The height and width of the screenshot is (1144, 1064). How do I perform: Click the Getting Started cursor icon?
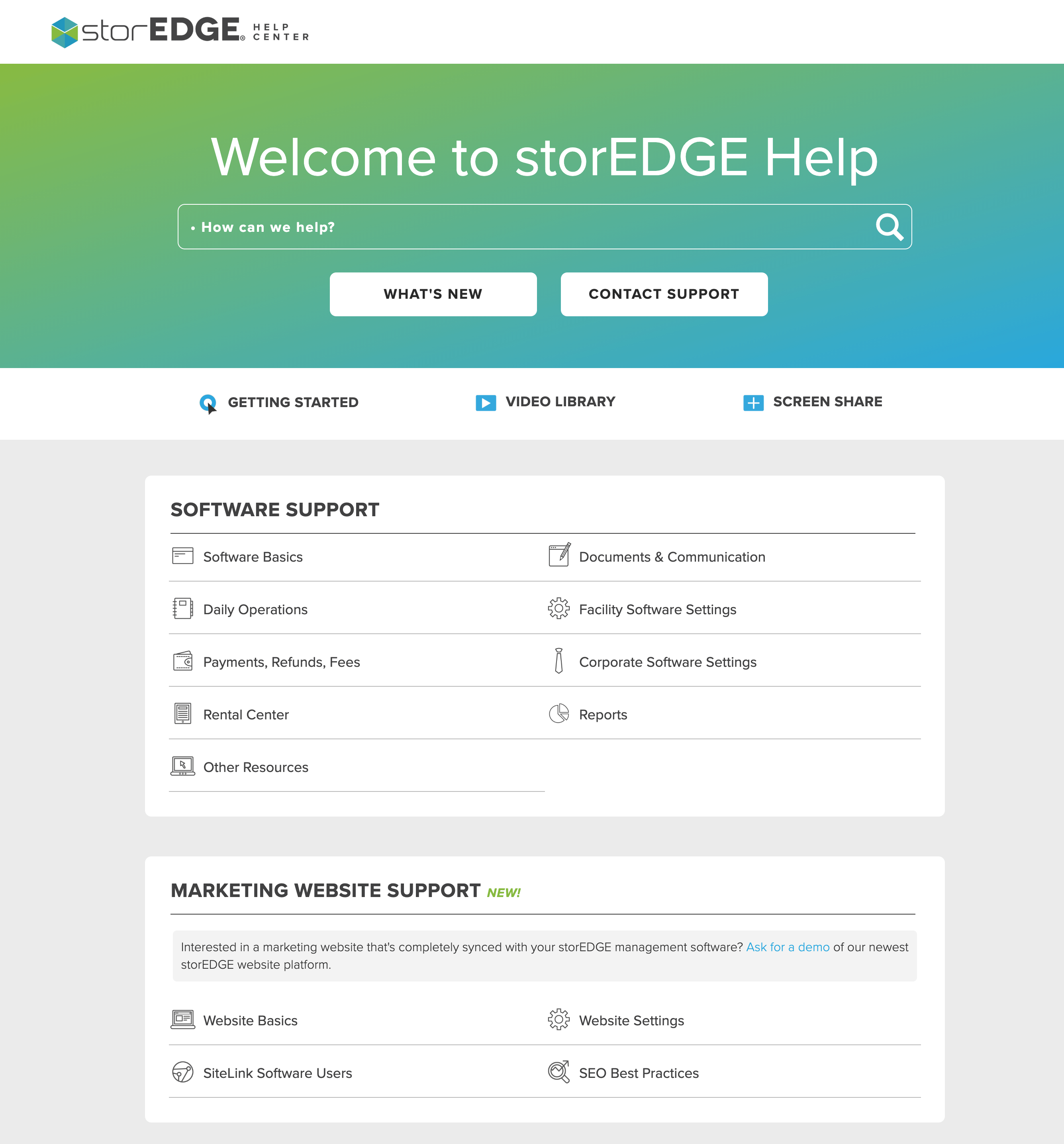(x=208, y=404)
